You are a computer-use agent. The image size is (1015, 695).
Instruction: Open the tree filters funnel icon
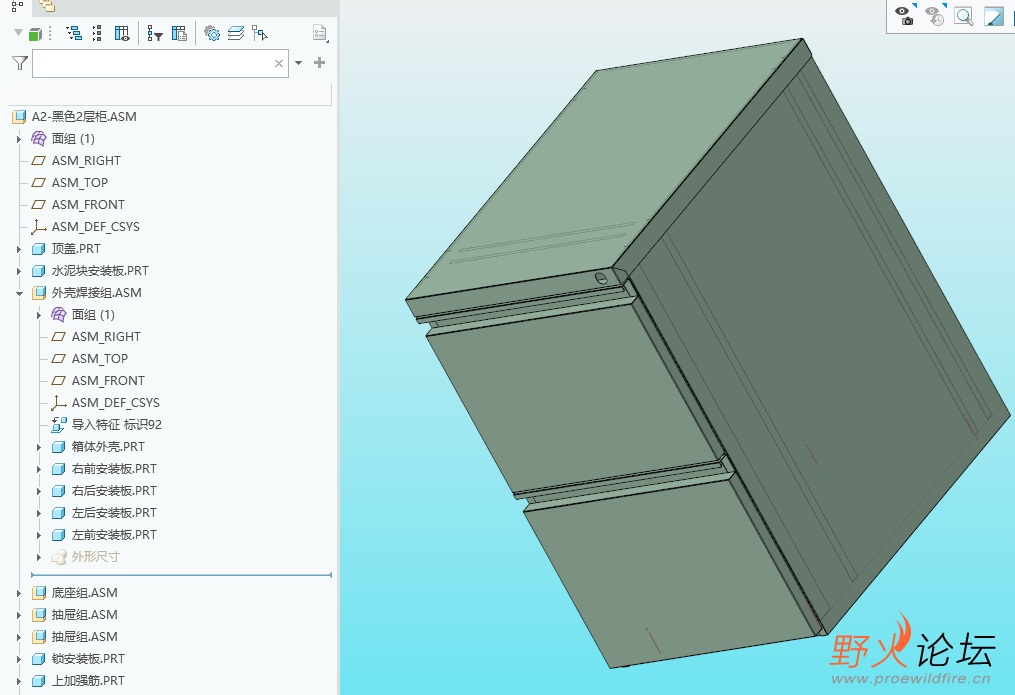155,33
